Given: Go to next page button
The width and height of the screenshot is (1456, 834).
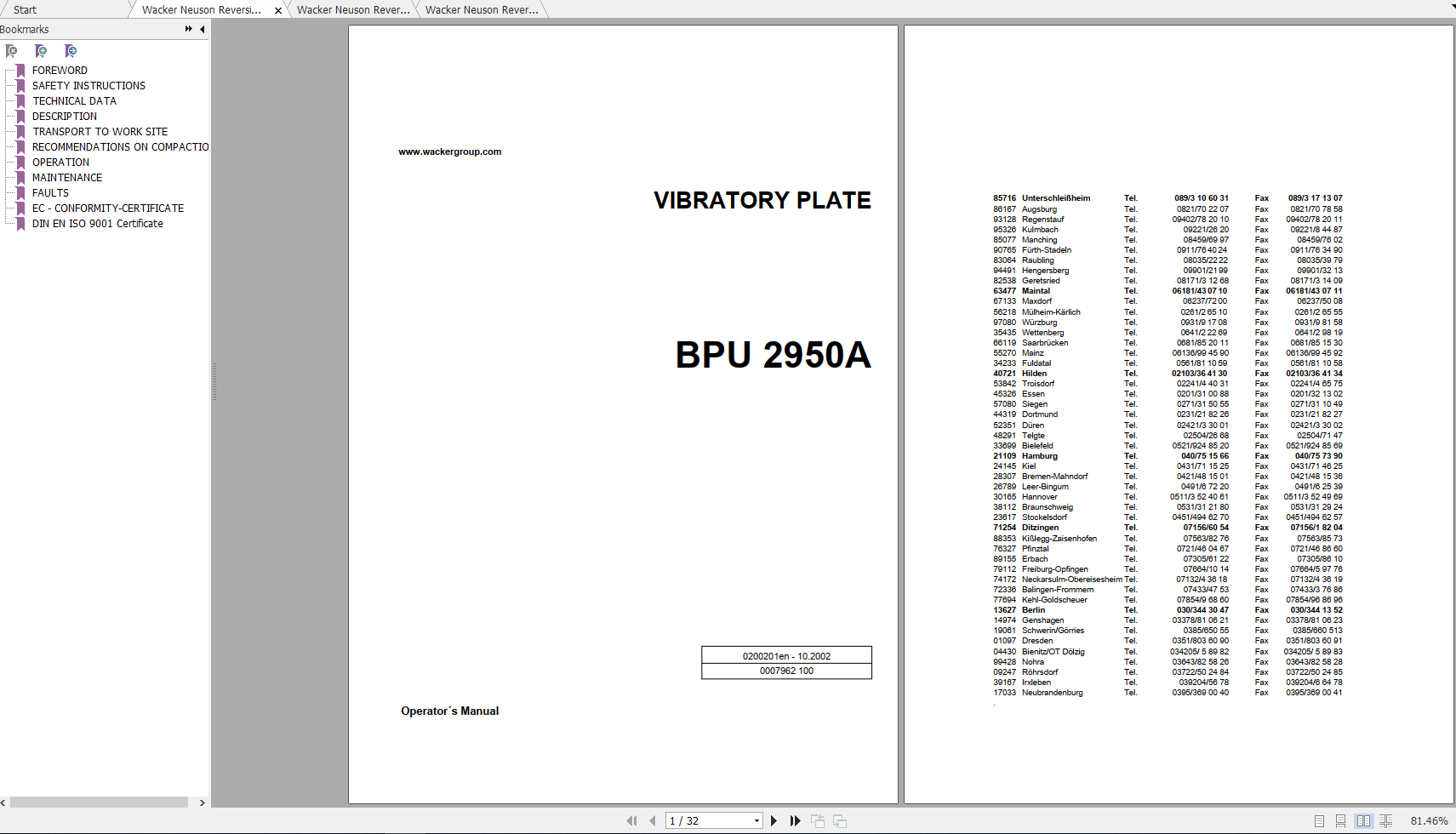Looking at the screenshot, I should tap(774, 820).
